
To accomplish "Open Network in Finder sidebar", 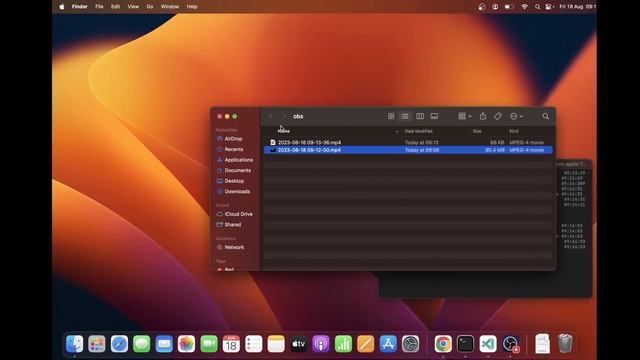I will [x=230, y=247].
